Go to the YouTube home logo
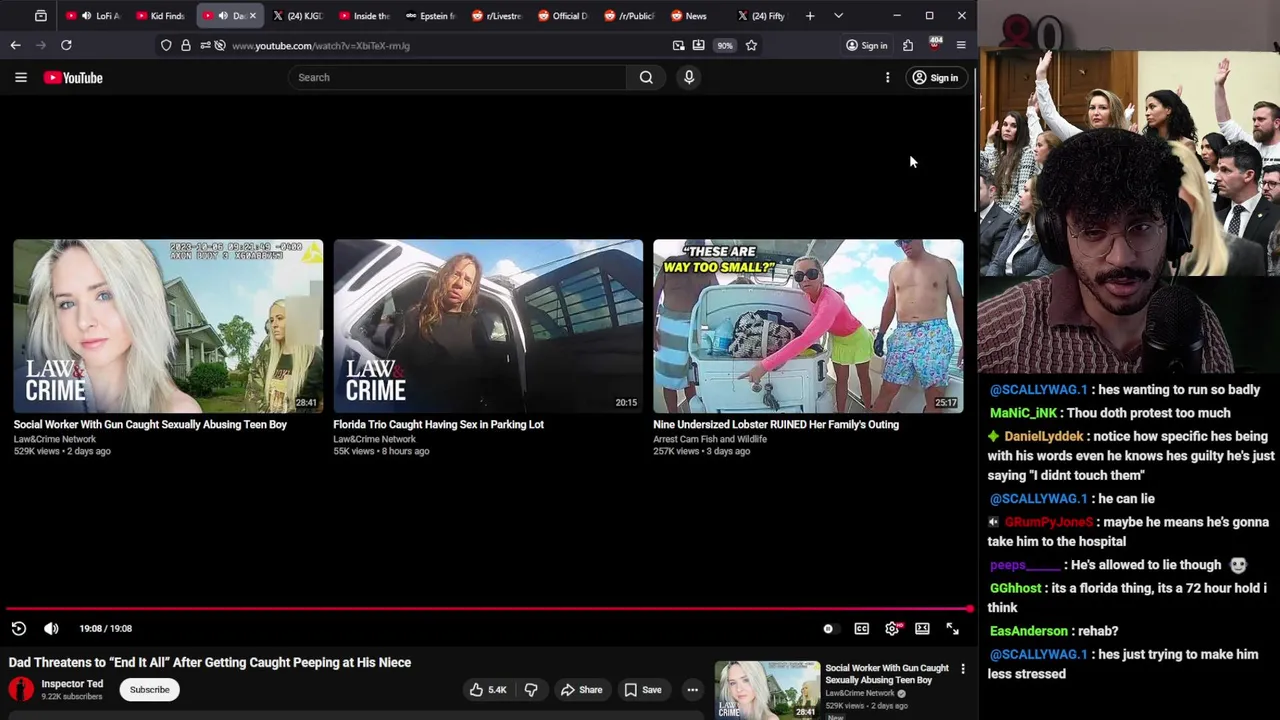 [73, 77]
